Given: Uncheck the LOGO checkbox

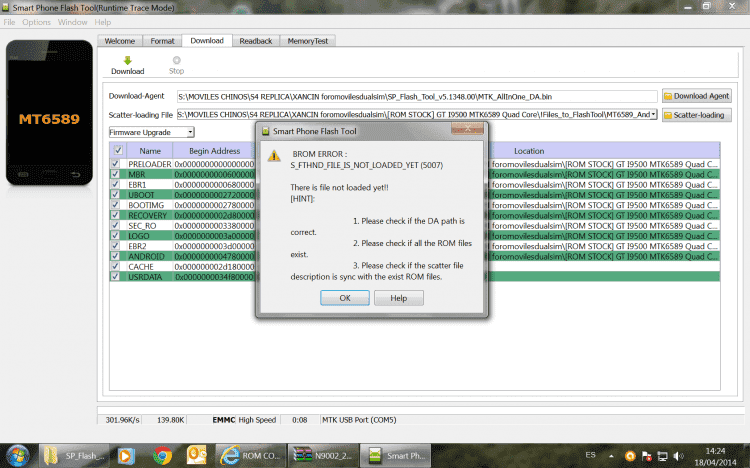Looking at the screenshot, I should tap(115, 235).
